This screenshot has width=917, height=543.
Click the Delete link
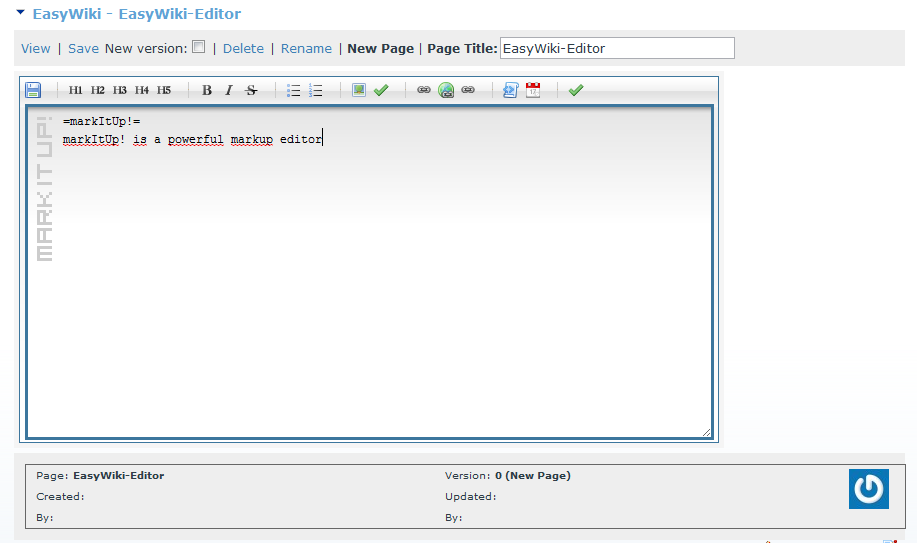click(x=243, y=48)
